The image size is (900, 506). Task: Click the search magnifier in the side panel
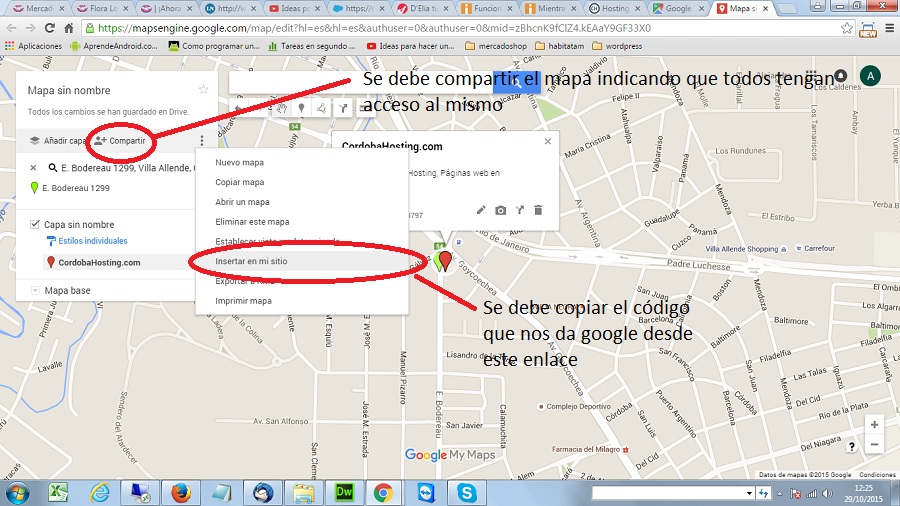pyautogui.click(x=53, y=168)
